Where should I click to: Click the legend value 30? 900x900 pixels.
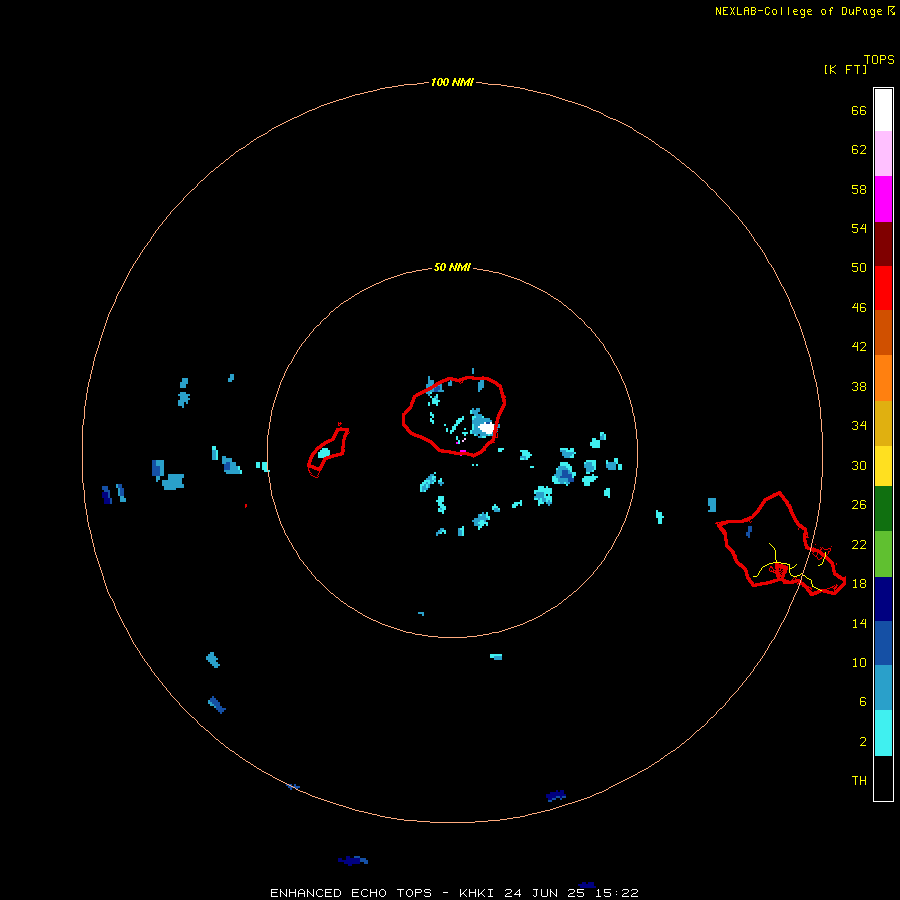coord(859,465)
